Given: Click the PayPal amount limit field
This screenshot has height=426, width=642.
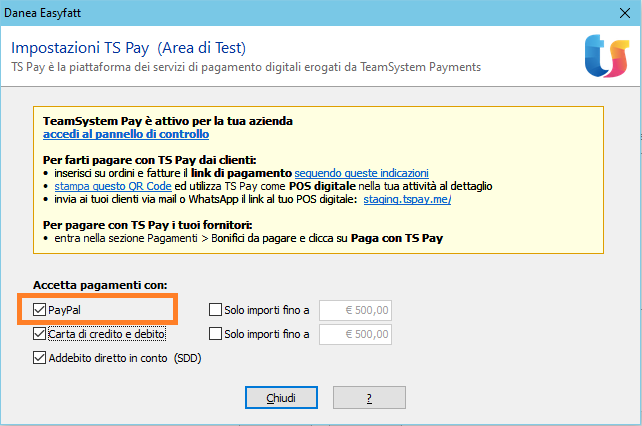Looking at the screenshot, I should pos(355,310).
